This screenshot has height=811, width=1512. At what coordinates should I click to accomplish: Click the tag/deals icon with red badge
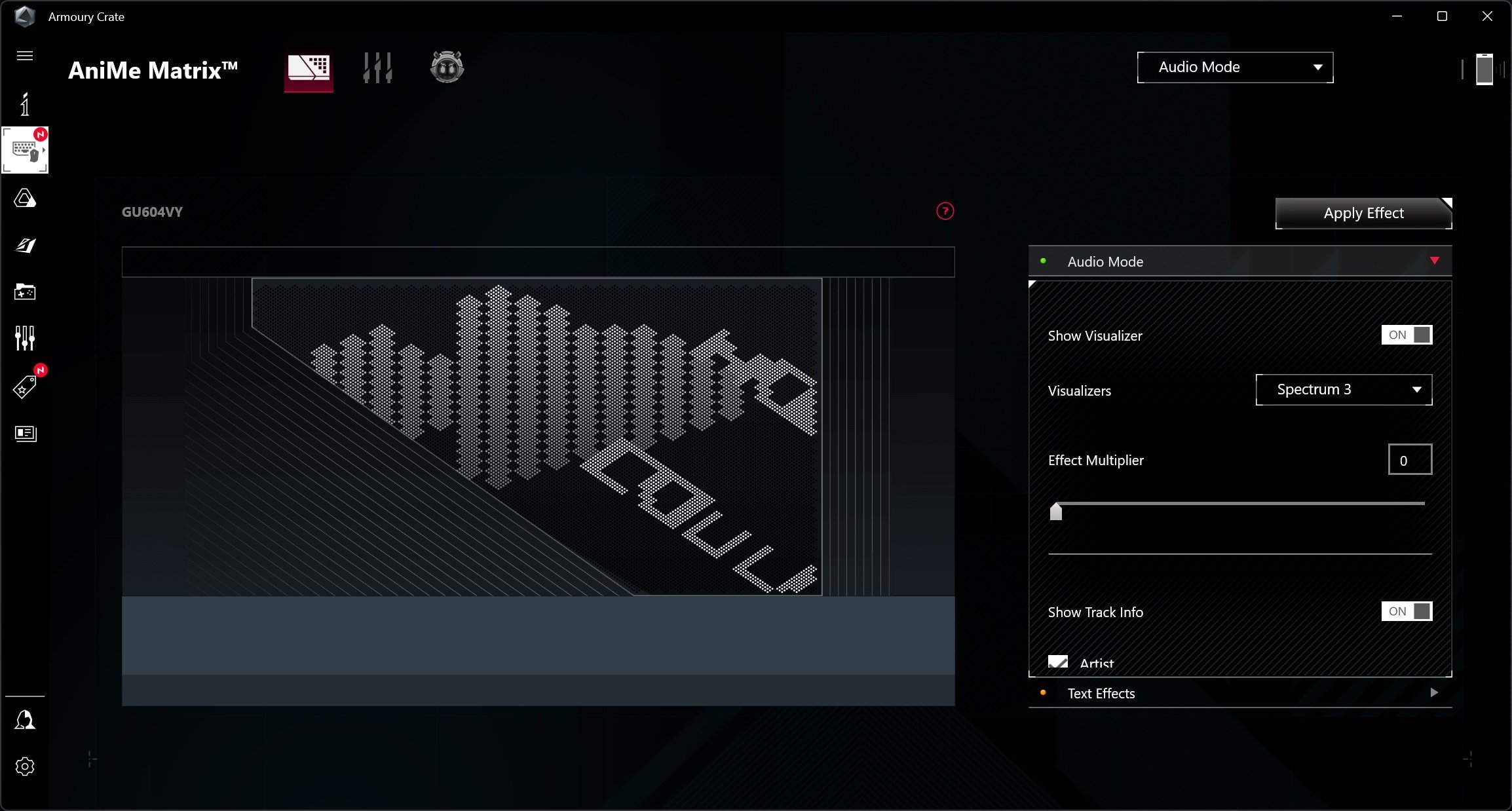pos(24,386)
